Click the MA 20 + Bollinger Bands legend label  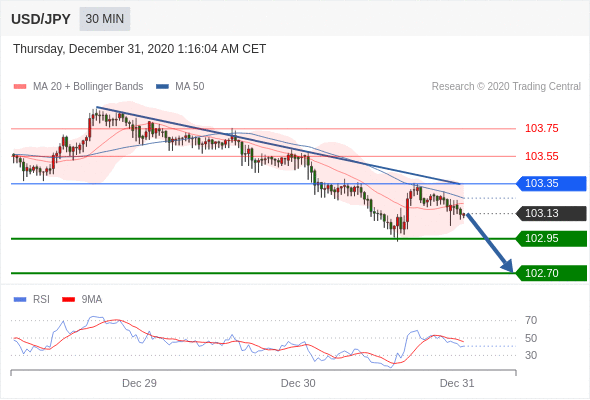click(x=88, y=87)
